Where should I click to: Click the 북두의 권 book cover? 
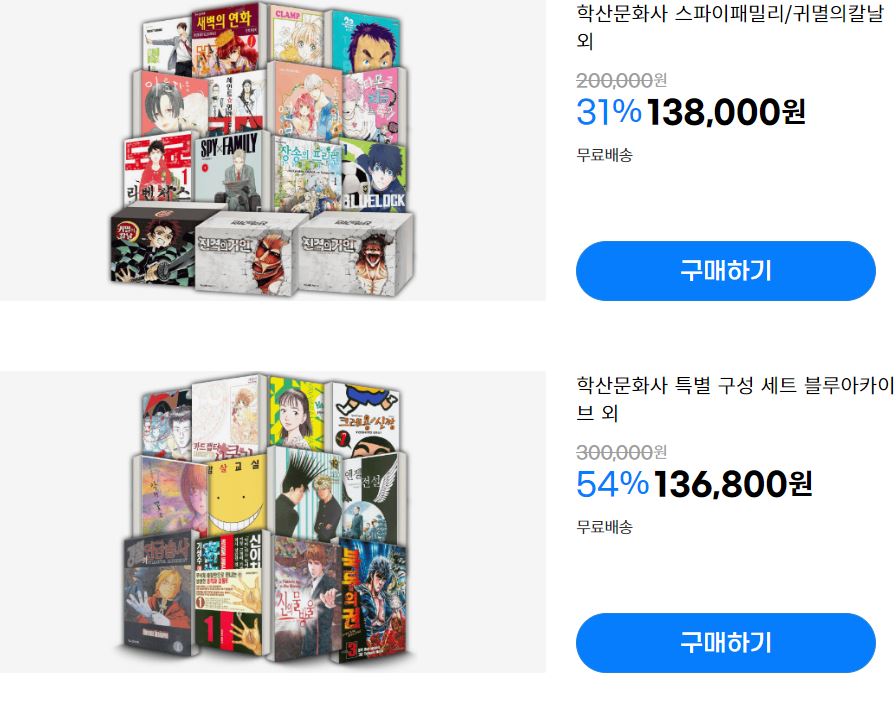click(x=373, y=600)
